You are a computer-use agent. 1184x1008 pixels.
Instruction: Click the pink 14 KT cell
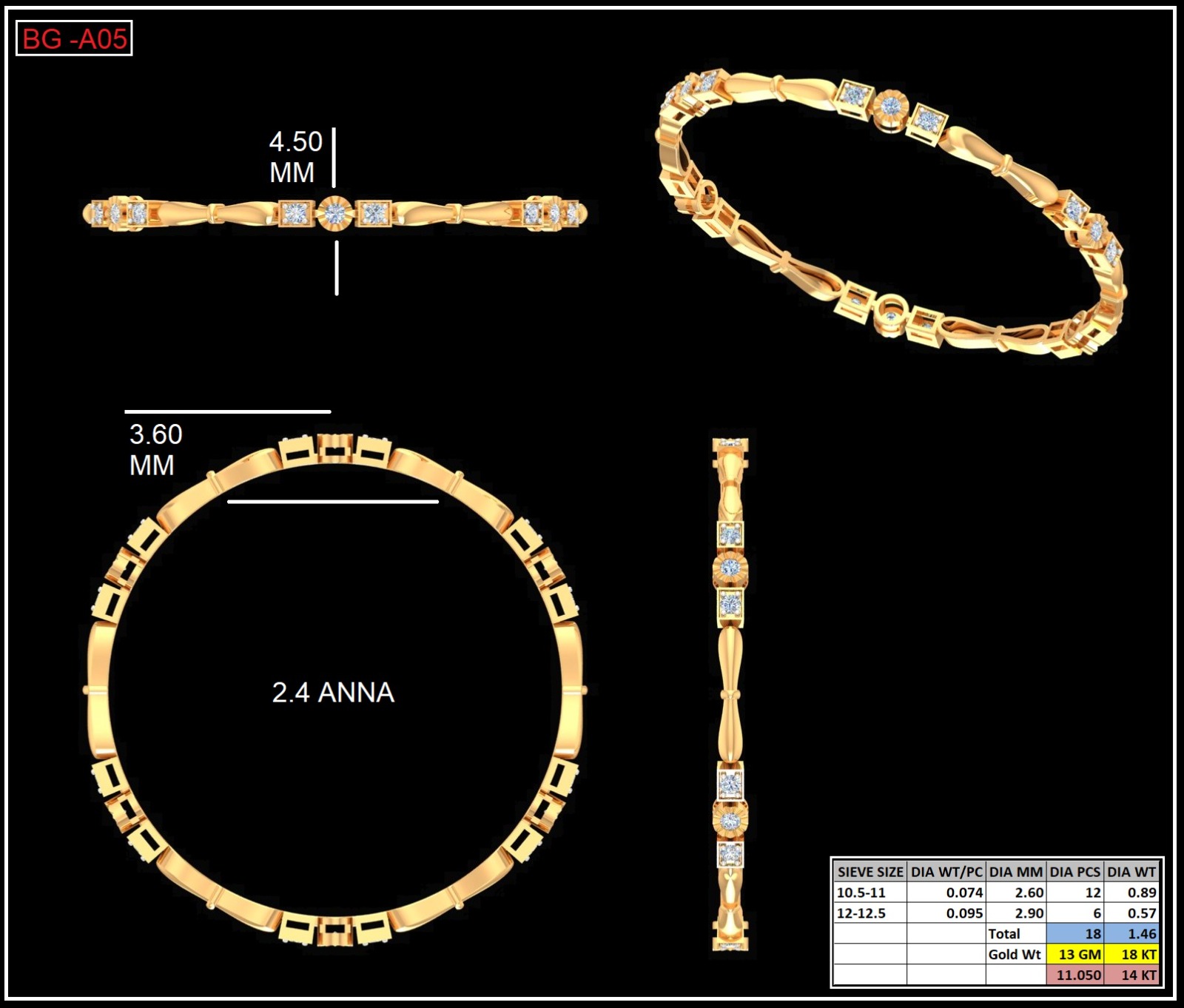(x=1131, y=975)
